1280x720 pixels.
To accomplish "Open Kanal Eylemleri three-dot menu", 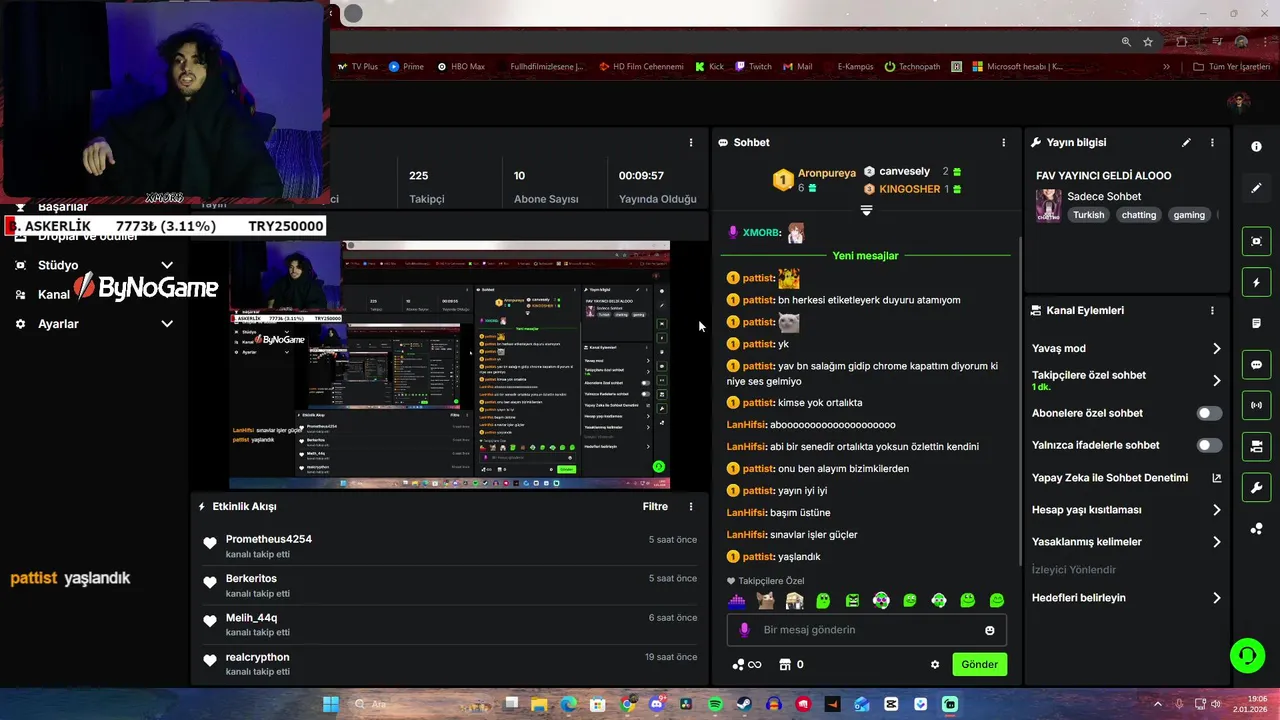I will coord(1212,311).
